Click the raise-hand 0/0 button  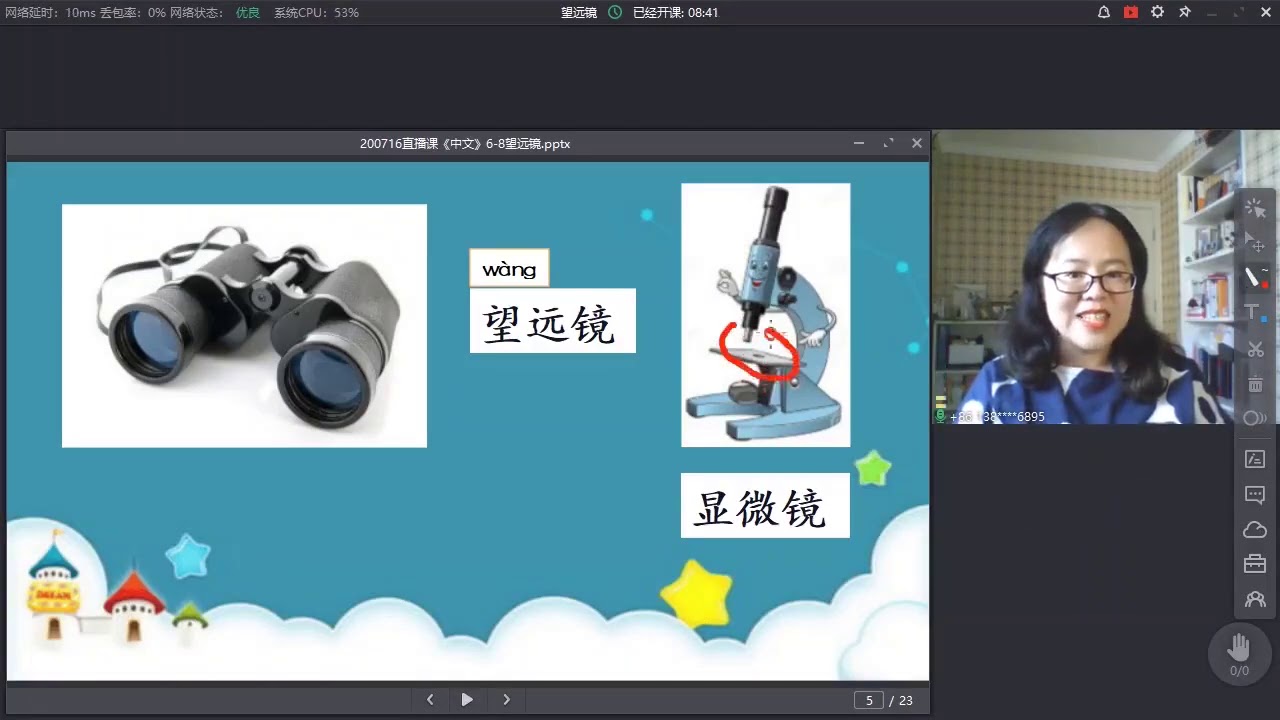tap(1239, 654)
